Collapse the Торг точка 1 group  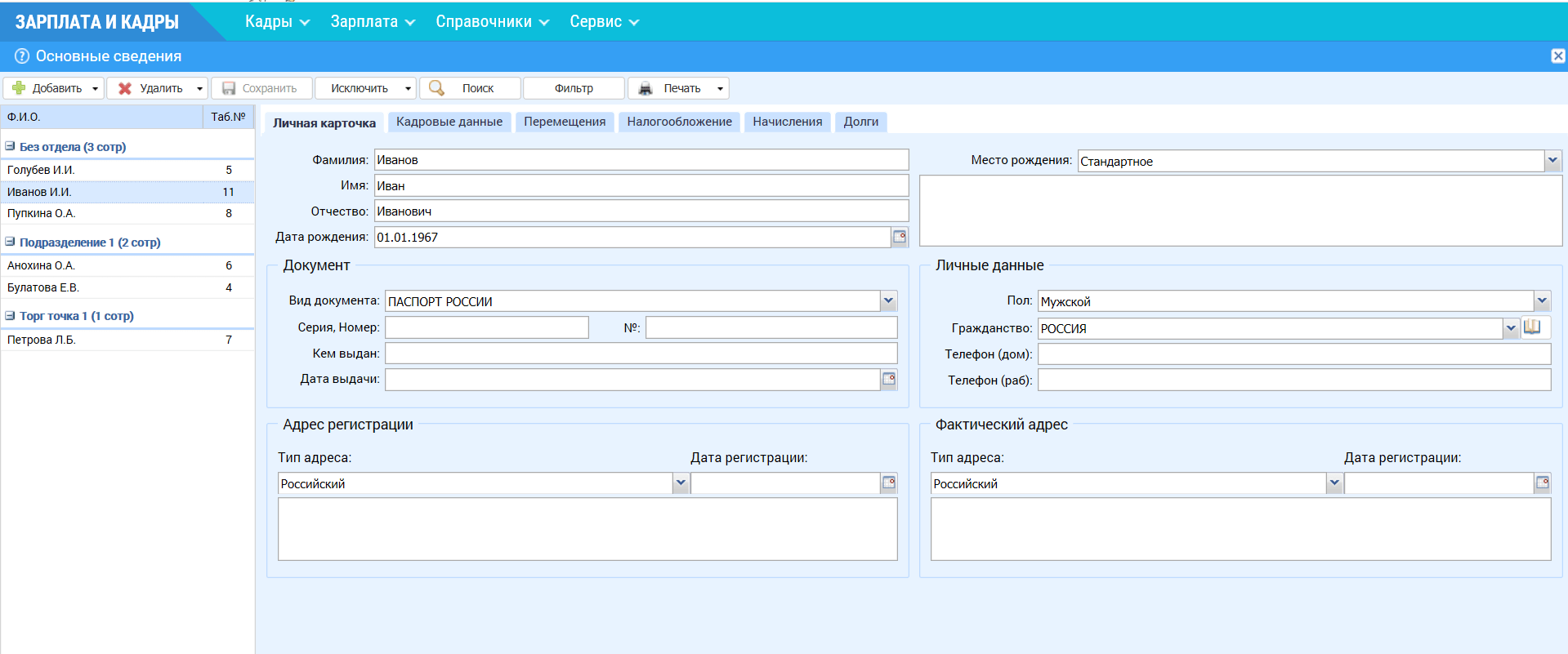[x=11, y=315]
